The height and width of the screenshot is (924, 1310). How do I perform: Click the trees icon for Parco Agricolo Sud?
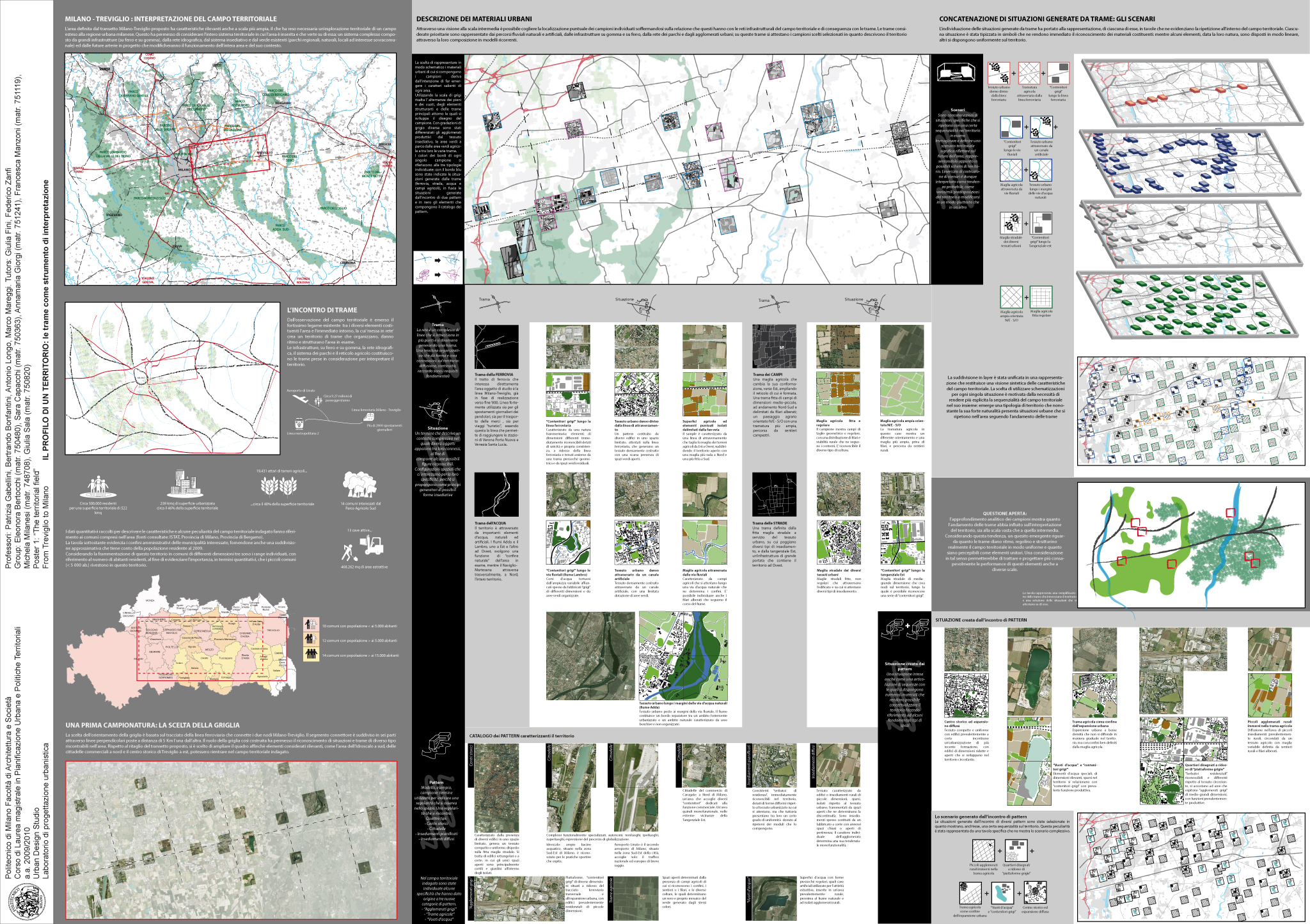pos(359,484)
